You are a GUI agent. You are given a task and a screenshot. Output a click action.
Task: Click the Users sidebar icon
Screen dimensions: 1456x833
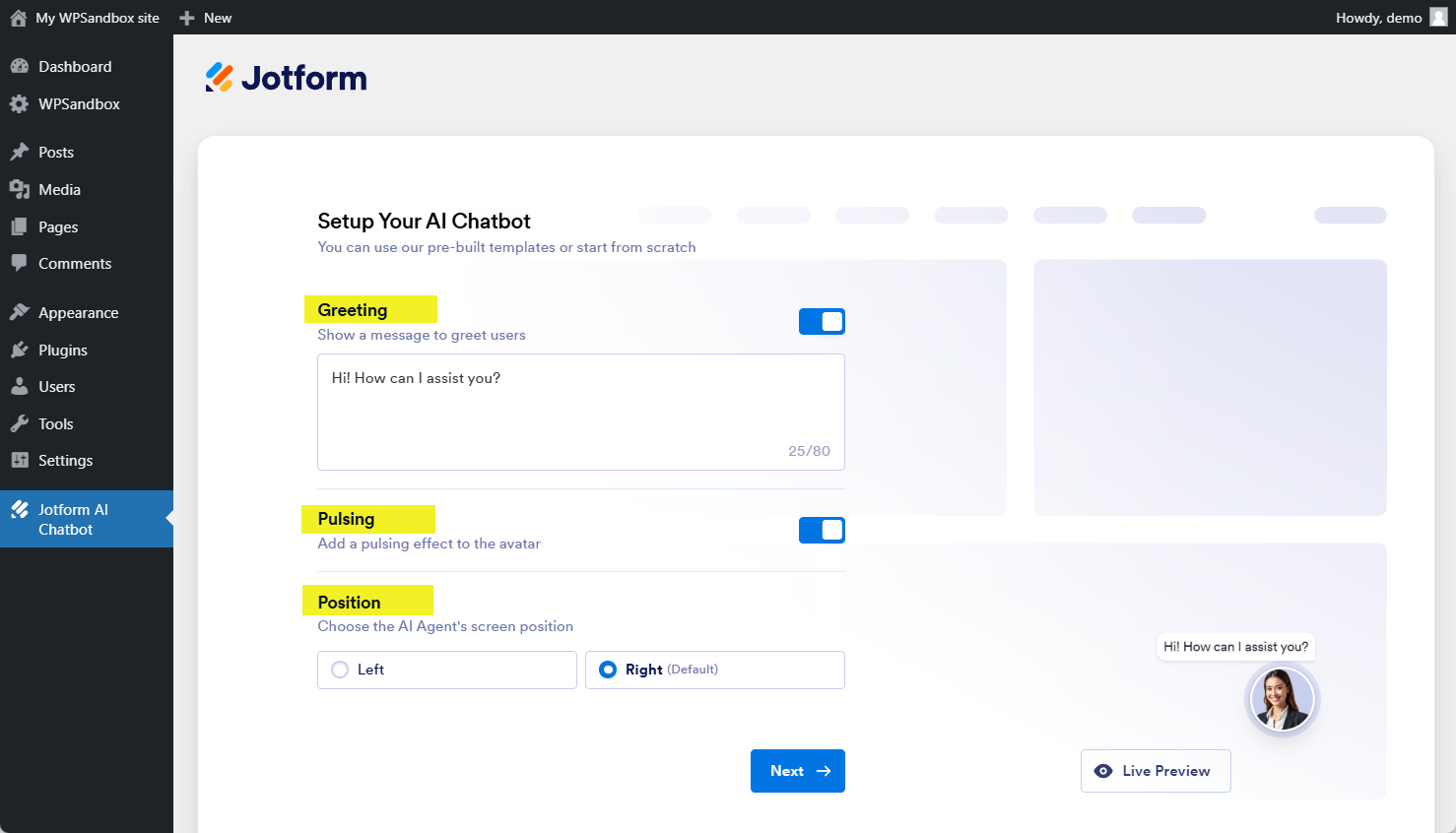point(22,386)
